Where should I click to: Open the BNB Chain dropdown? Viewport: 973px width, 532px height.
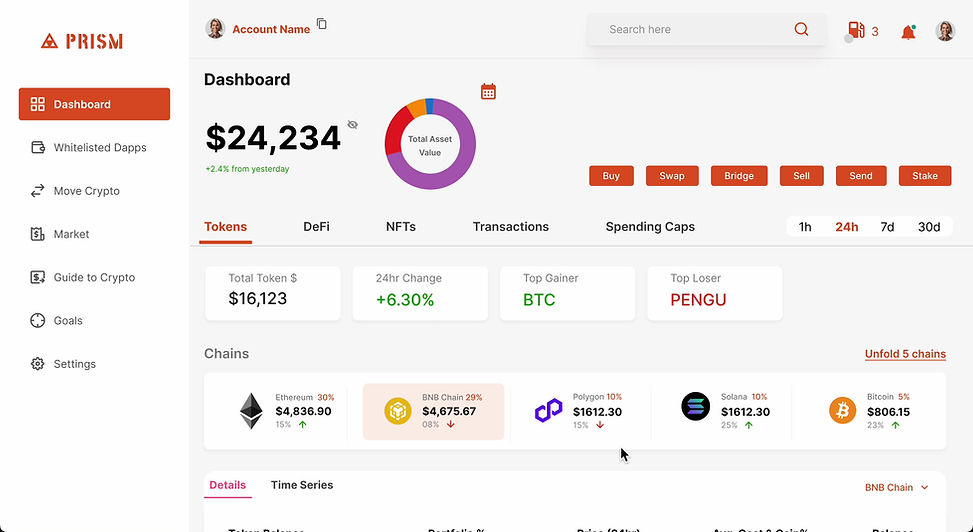pos(897,487)
